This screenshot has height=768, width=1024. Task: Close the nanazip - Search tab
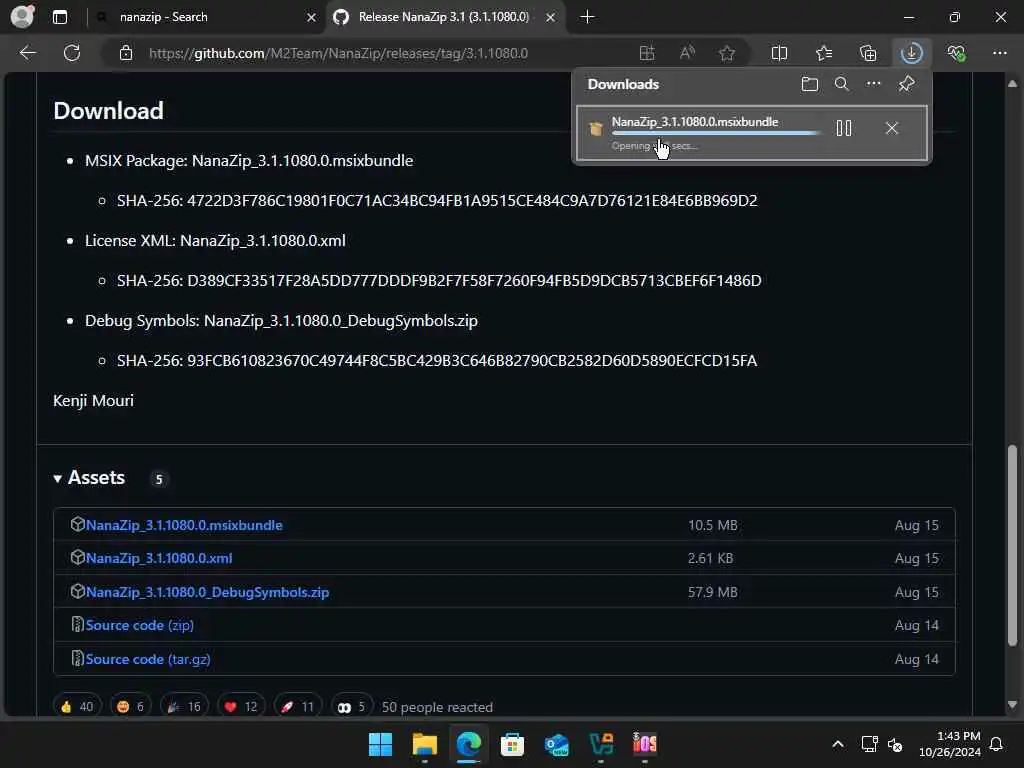click(312, 18)
